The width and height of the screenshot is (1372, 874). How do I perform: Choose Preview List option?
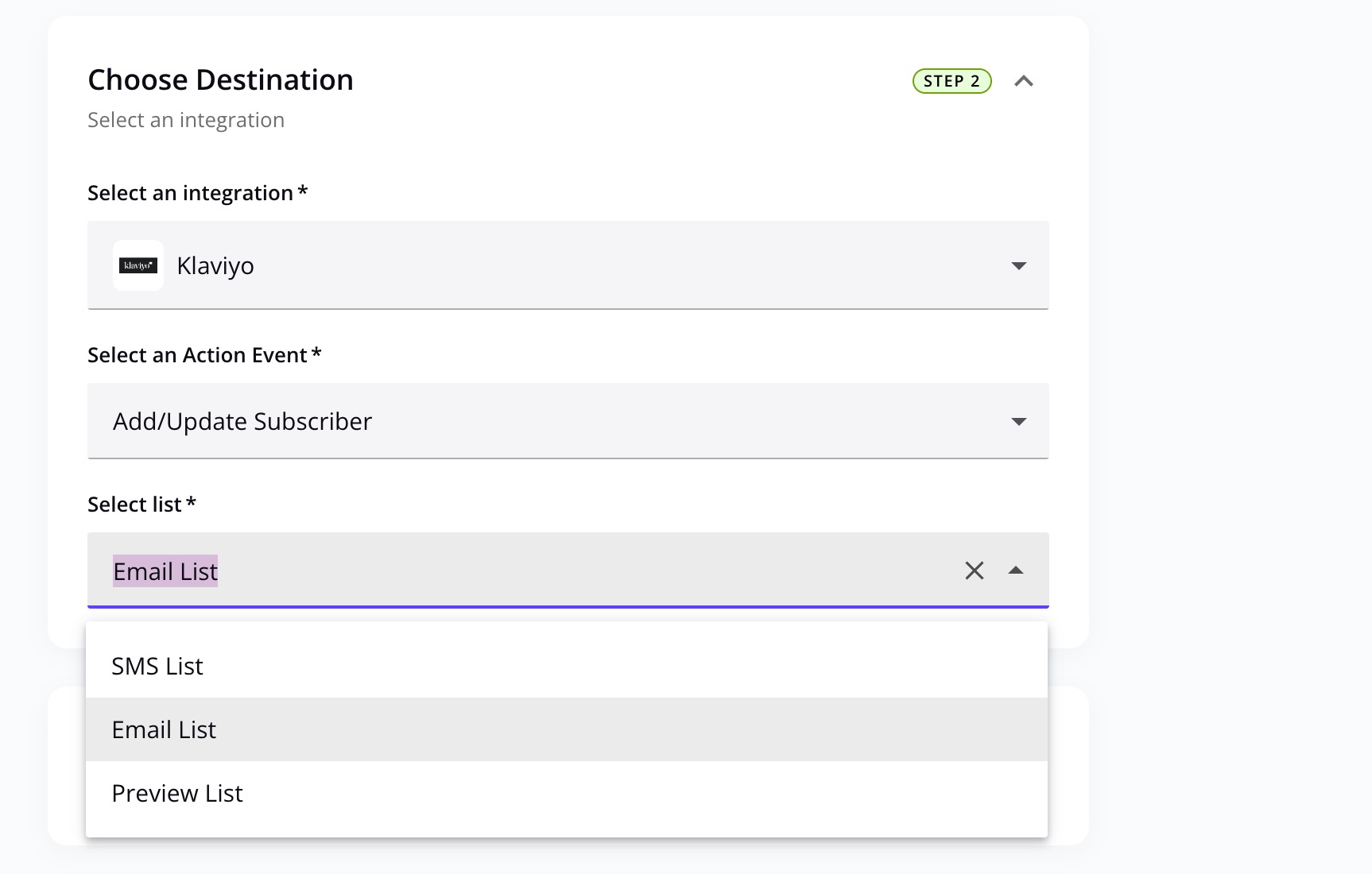point(567,793)
